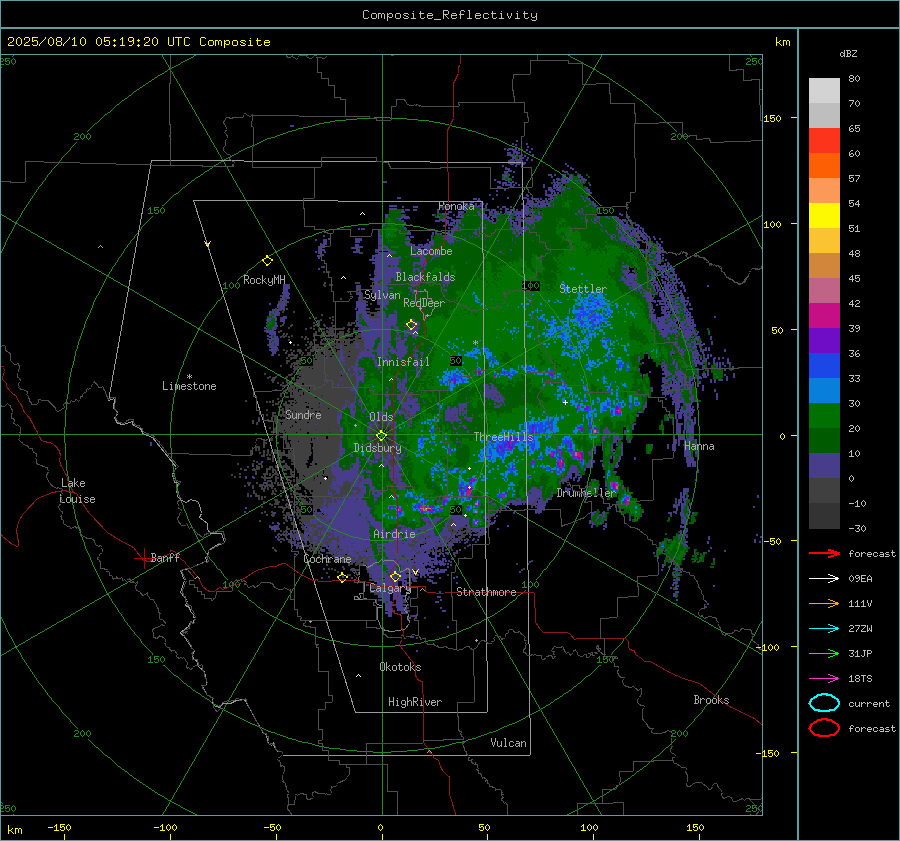Screen dimensions: 900x841
Task: Click the Airdrie town label
Action: [x=394, y=534]
